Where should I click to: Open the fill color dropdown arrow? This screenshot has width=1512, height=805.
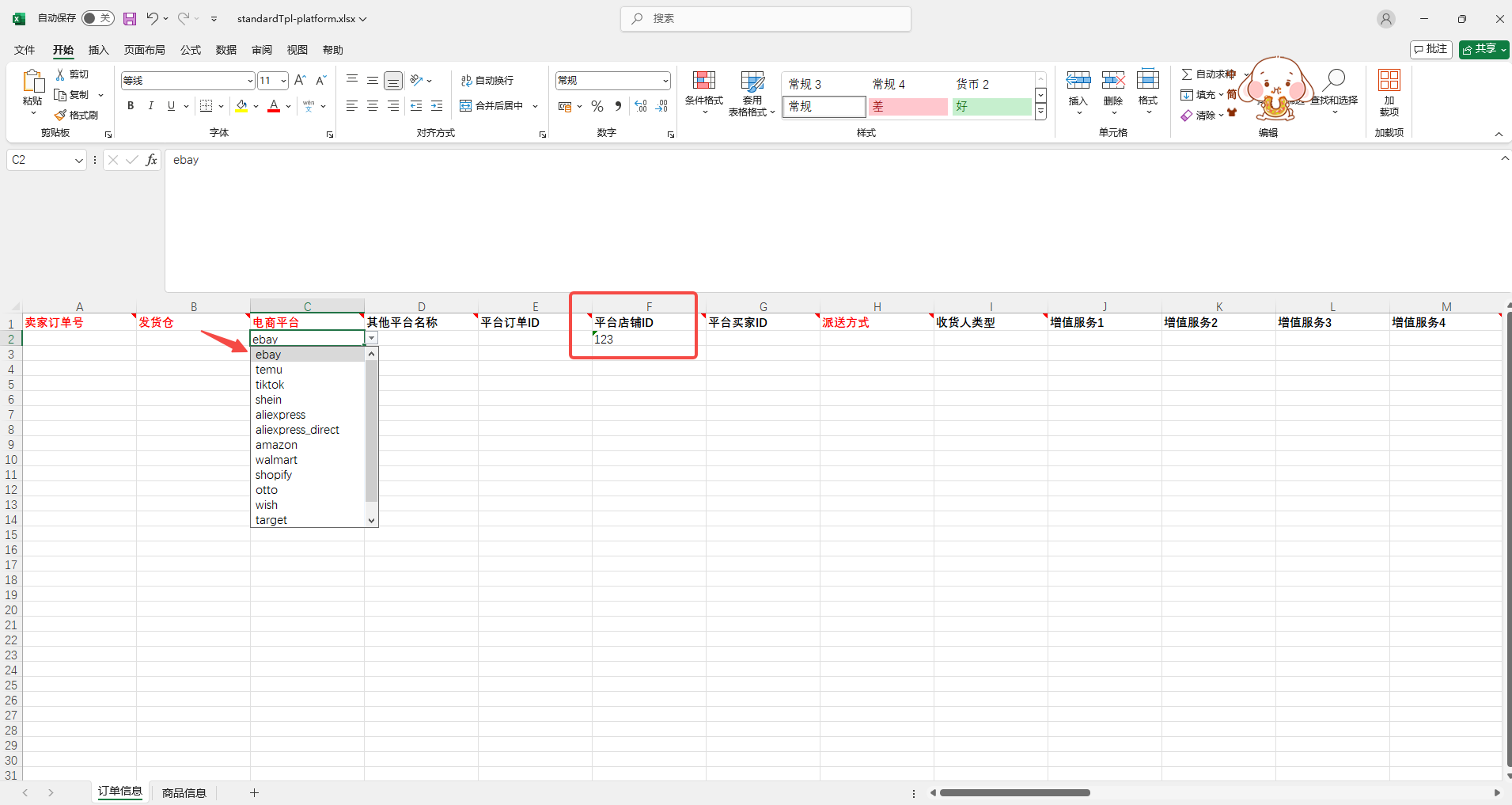pyautogui.click(x=256, y=106)
